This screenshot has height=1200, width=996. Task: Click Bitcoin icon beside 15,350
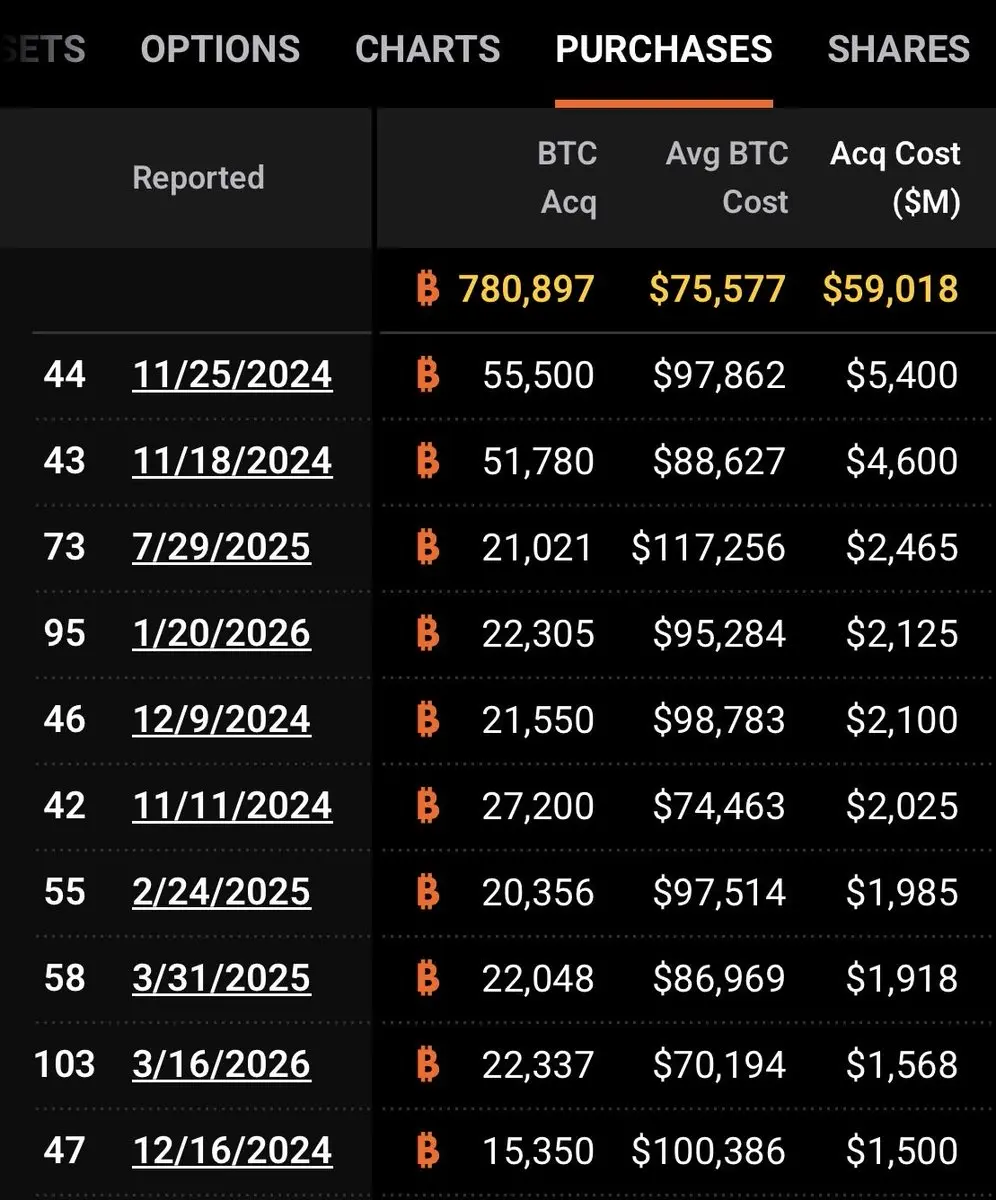427,1150
